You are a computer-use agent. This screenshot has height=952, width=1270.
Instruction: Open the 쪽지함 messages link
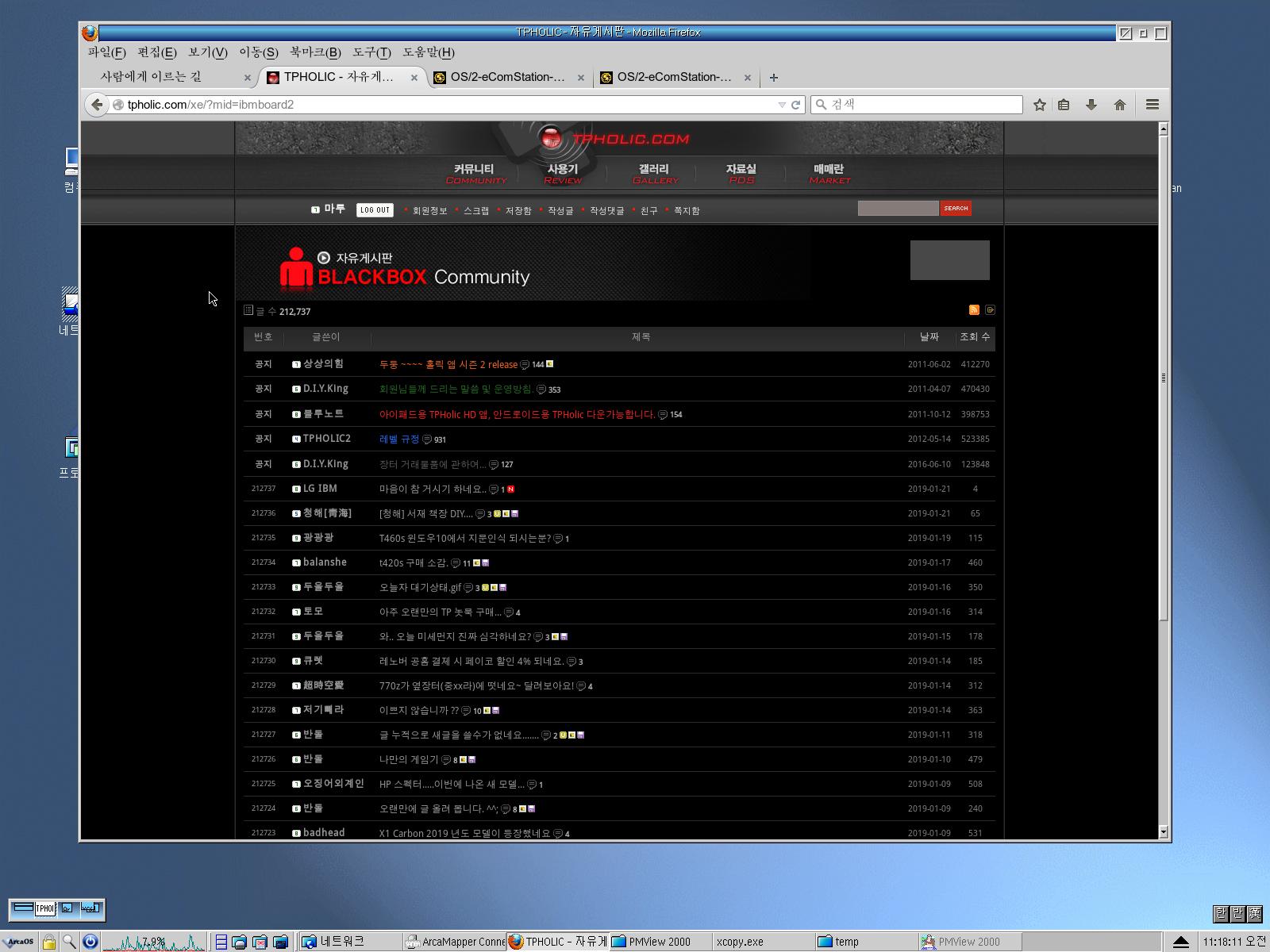click(x=687, y=211)
